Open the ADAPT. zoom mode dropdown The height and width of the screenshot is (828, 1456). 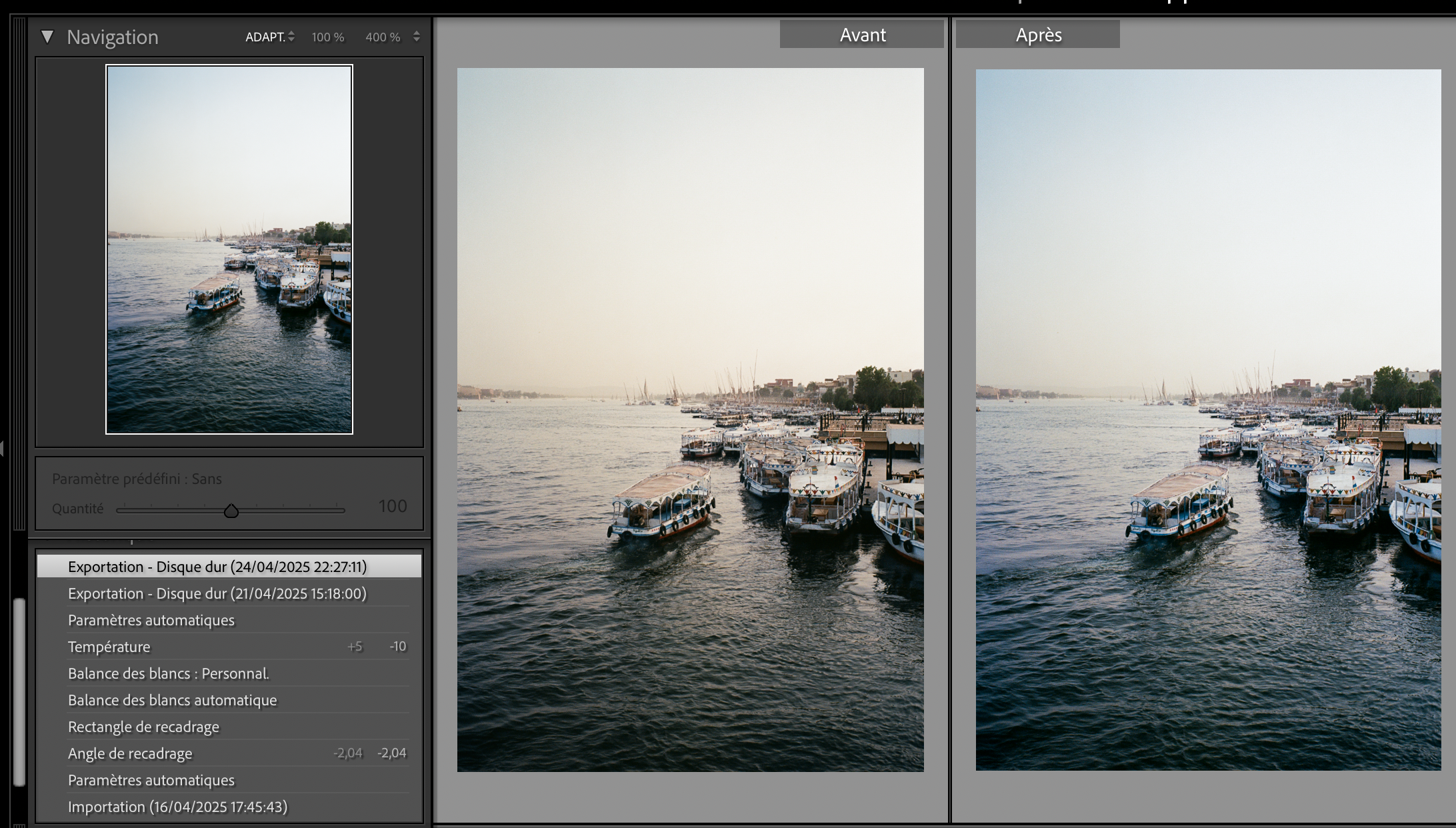[270, 37]
